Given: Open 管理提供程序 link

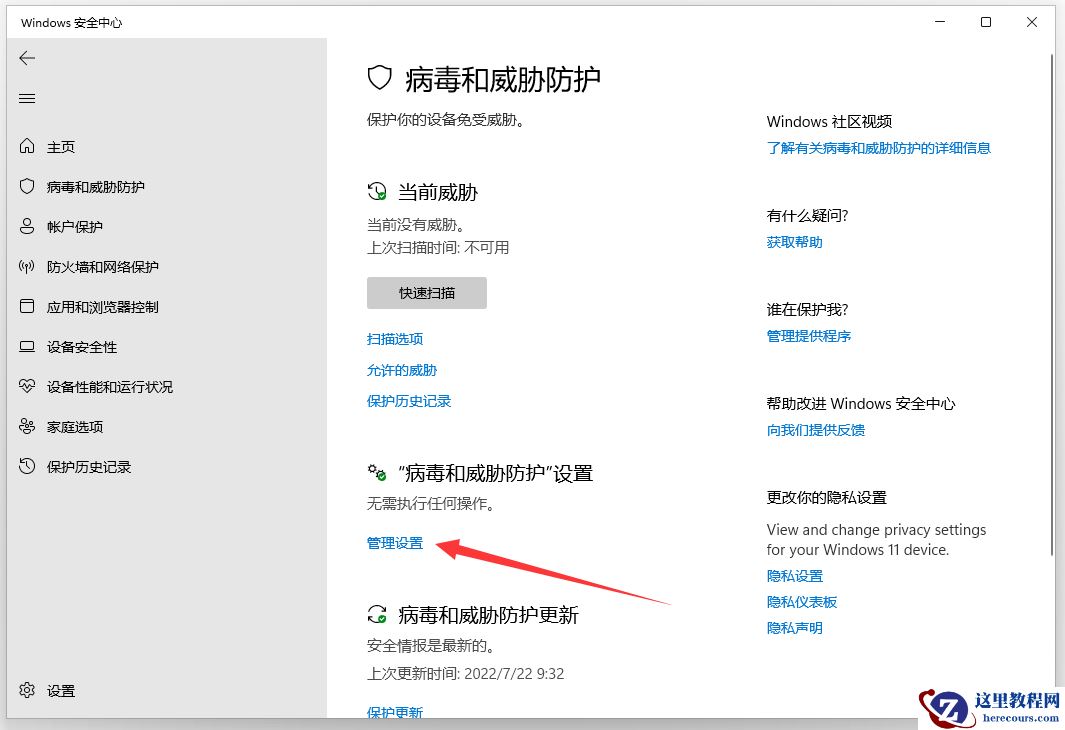Looking at the screenshot, I should 808,335.
